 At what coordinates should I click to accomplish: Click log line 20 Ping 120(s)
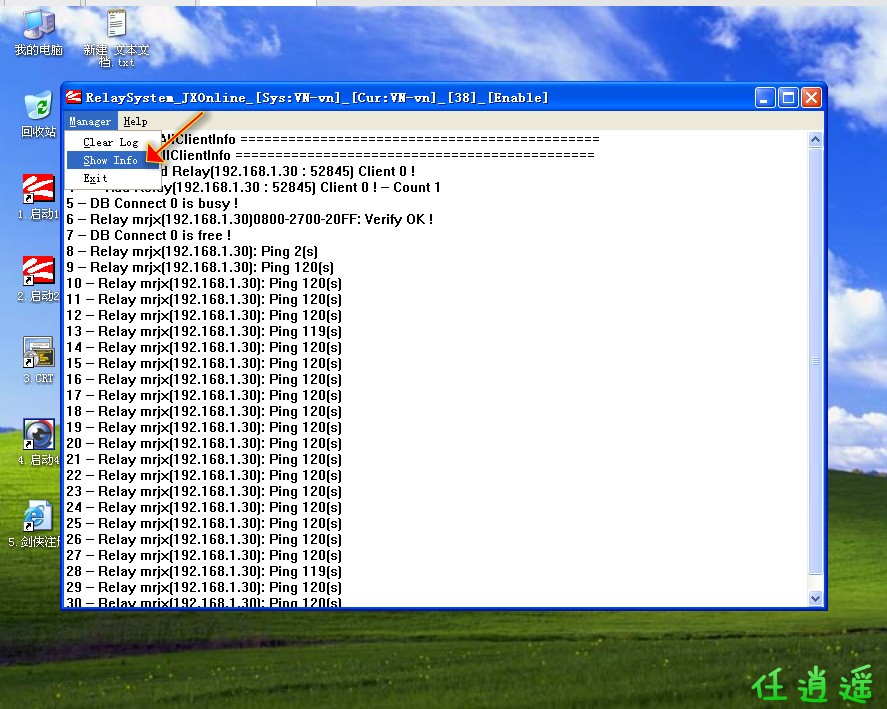(204, 443)
